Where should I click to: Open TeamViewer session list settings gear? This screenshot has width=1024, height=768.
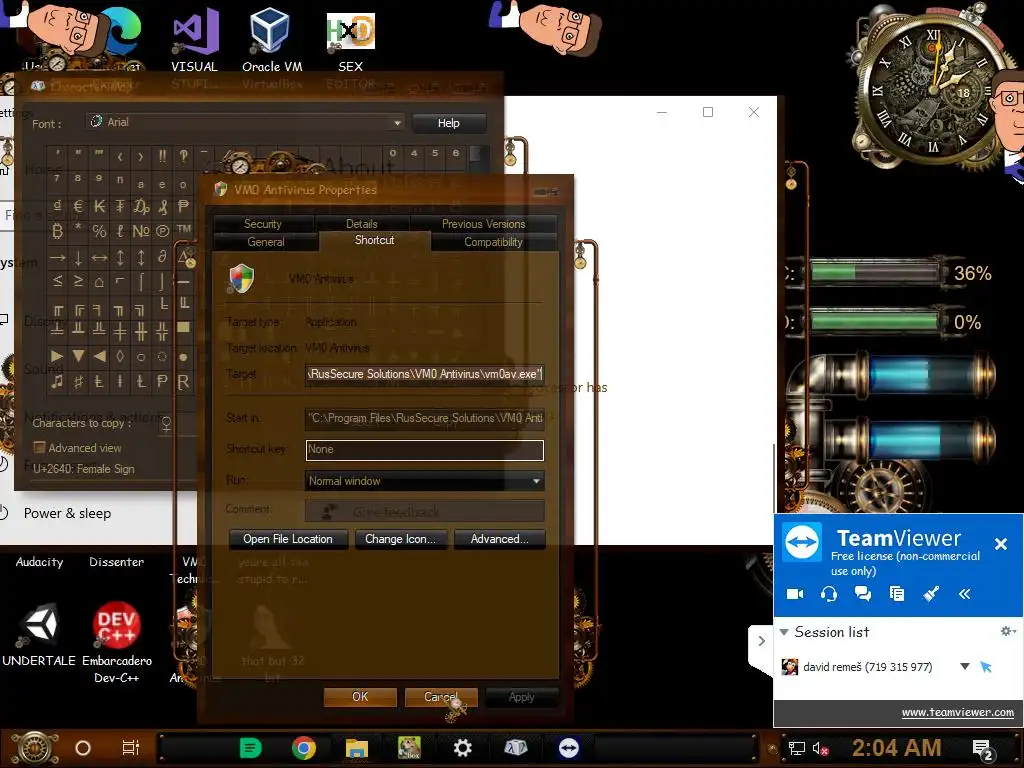pyautogui.click(x=1008, y=631)
